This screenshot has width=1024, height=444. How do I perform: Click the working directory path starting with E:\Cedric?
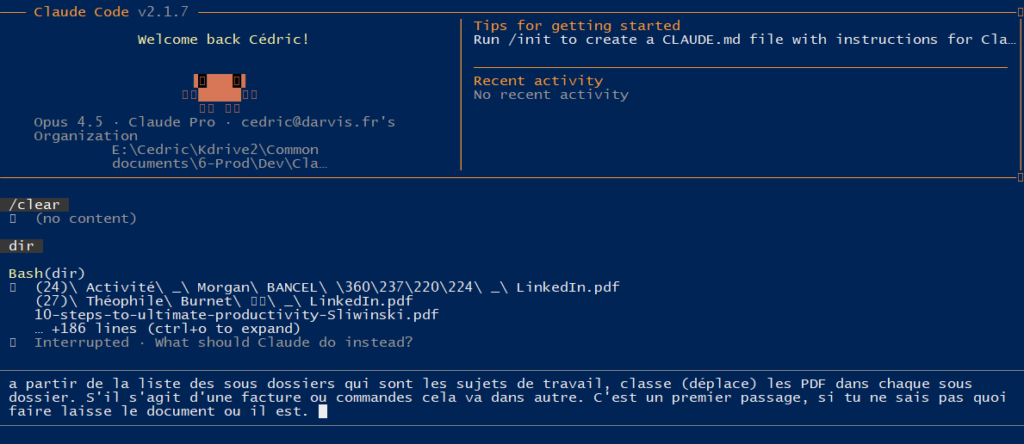(x=218, y=156)
